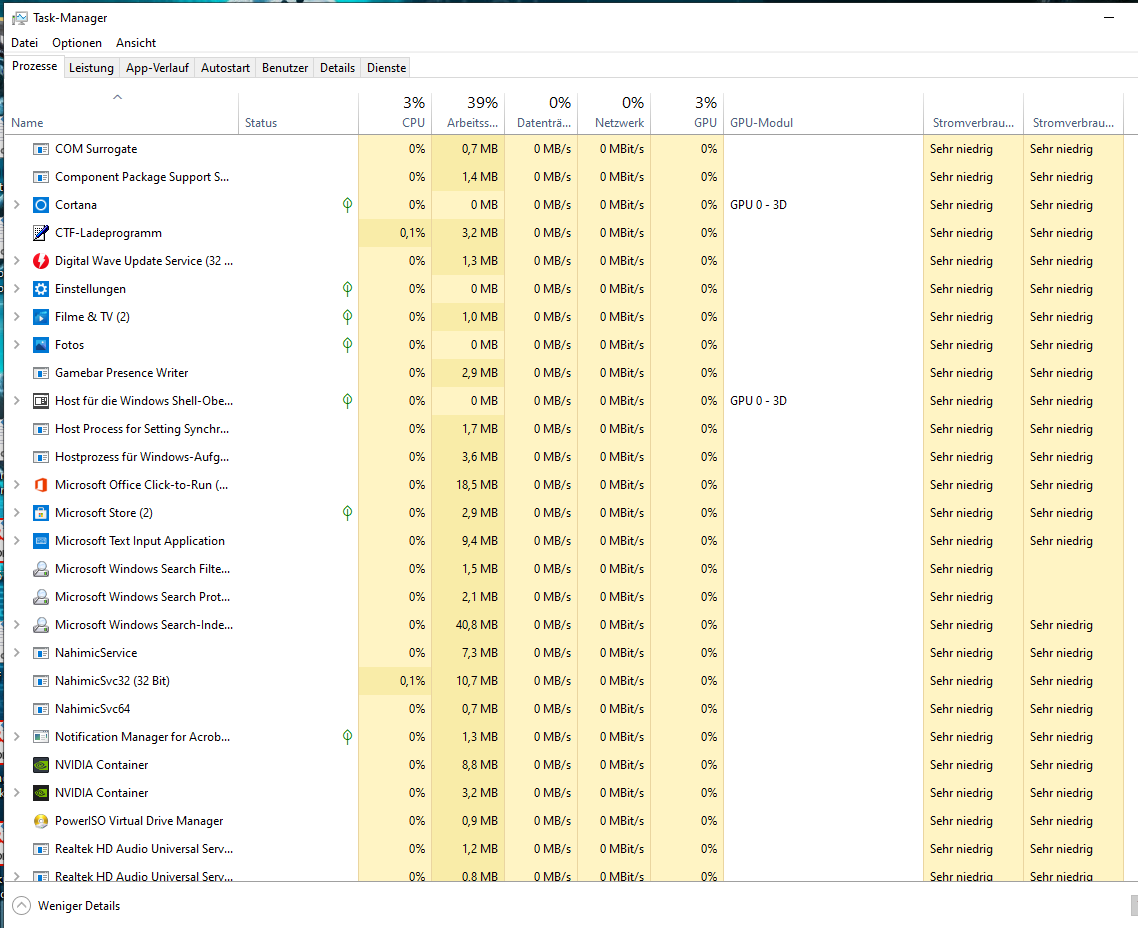The width and height of the screenshot is (1138, 928).
Task: Expand the Einstellungen process group
Action: pyautogui.click(x=16, y=289)
